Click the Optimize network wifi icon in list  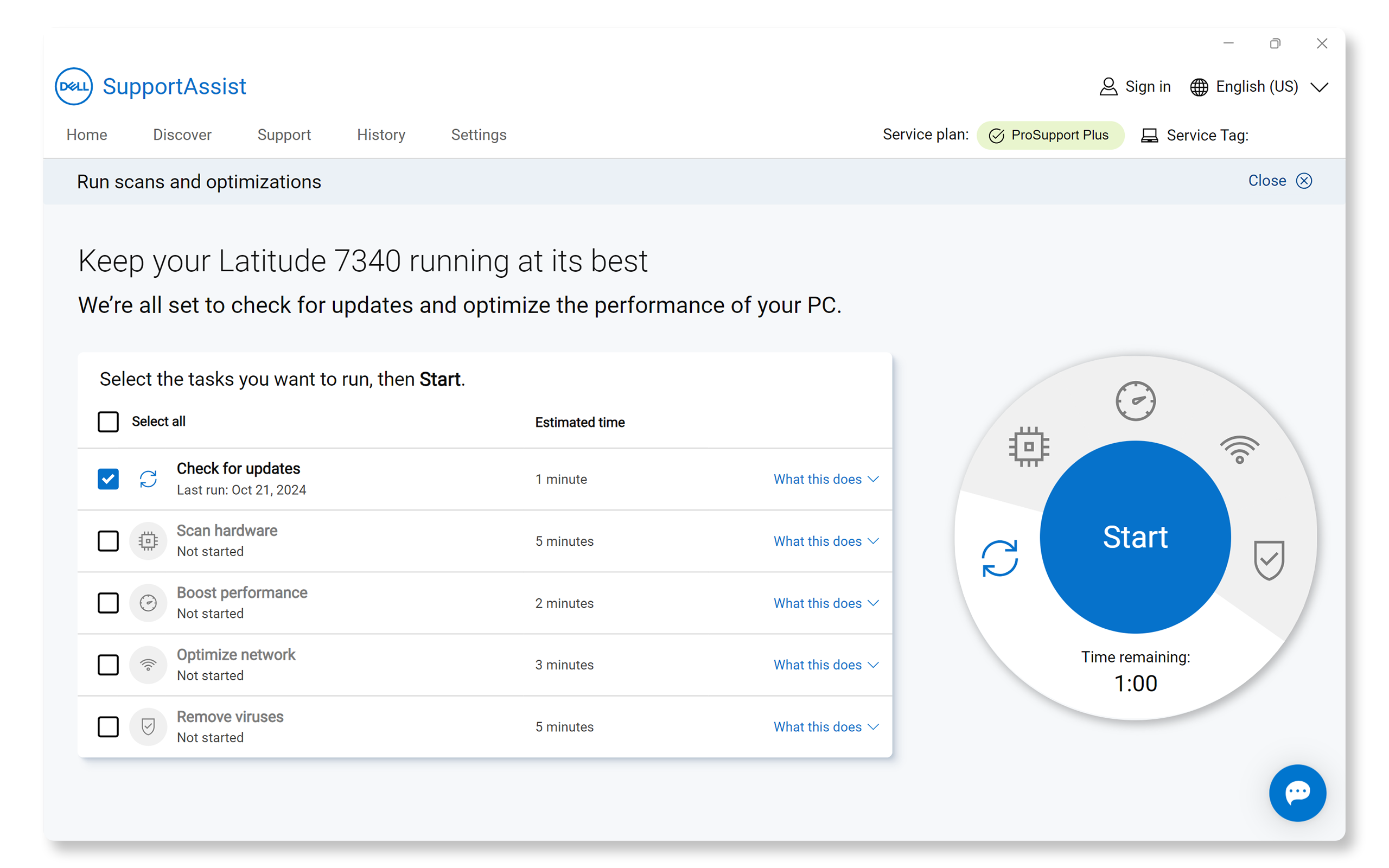[148, 665]
